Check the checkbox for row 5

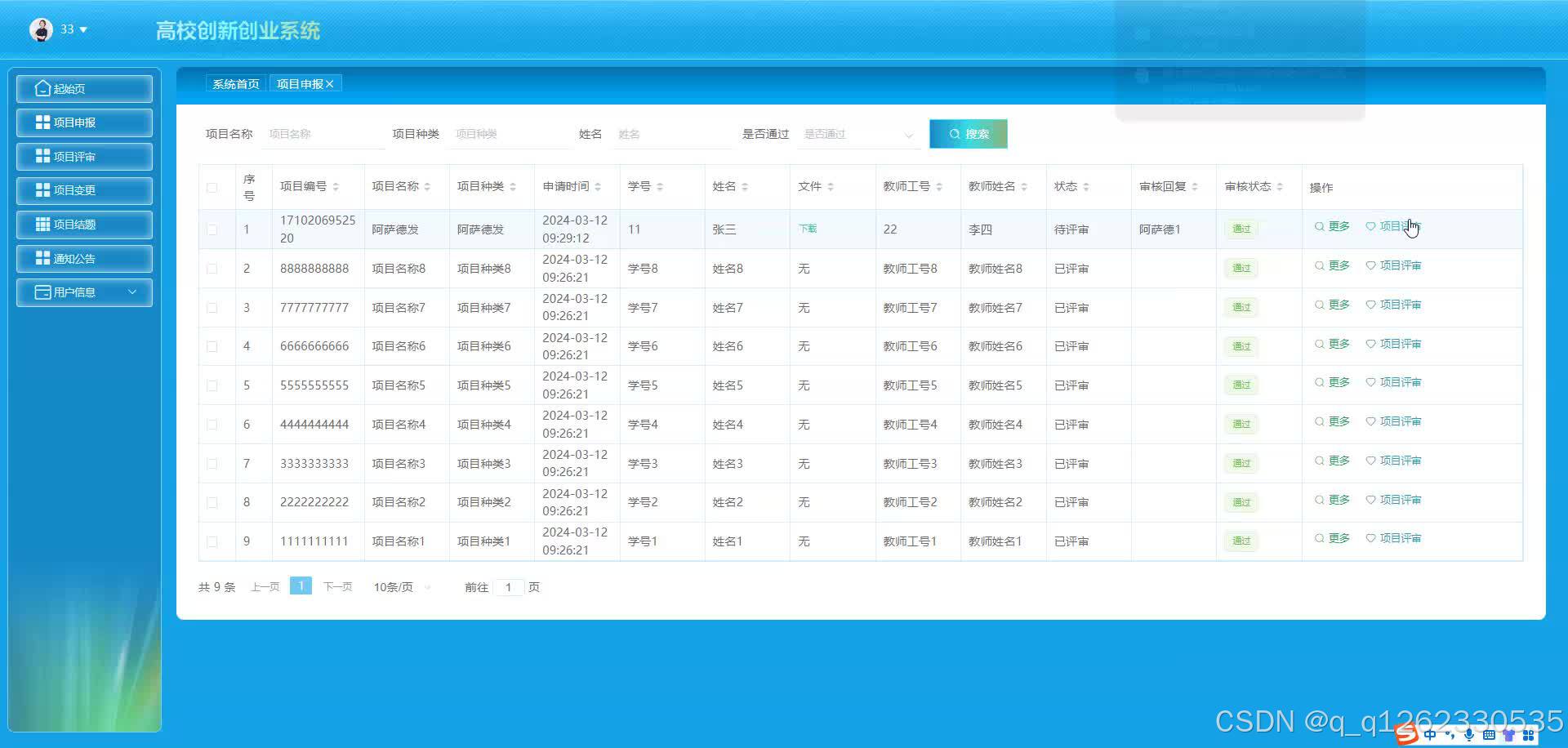point(212,385)
